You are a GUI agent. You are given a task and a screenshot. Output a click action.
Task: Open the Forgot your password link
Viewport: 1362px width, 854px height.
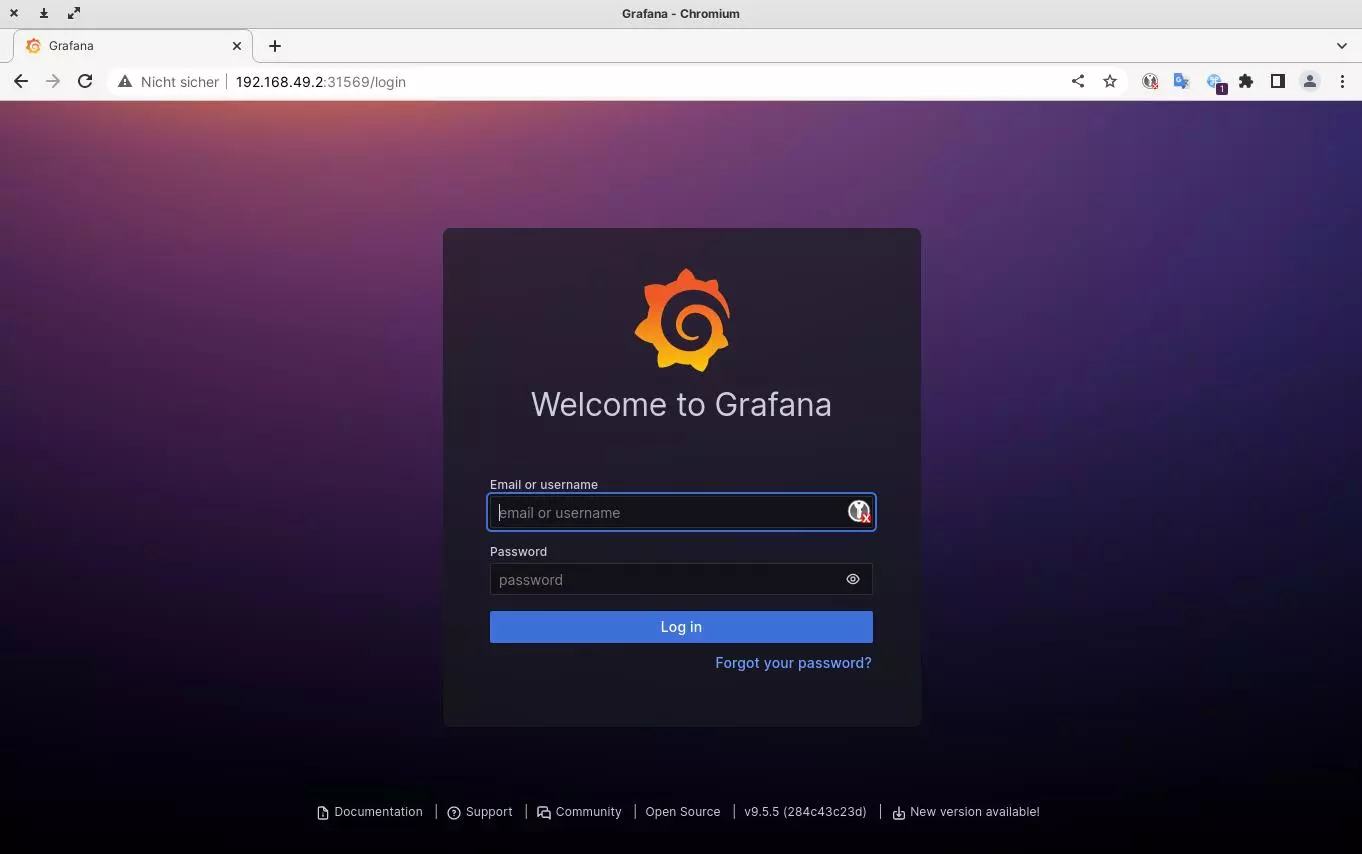point(793,663)
